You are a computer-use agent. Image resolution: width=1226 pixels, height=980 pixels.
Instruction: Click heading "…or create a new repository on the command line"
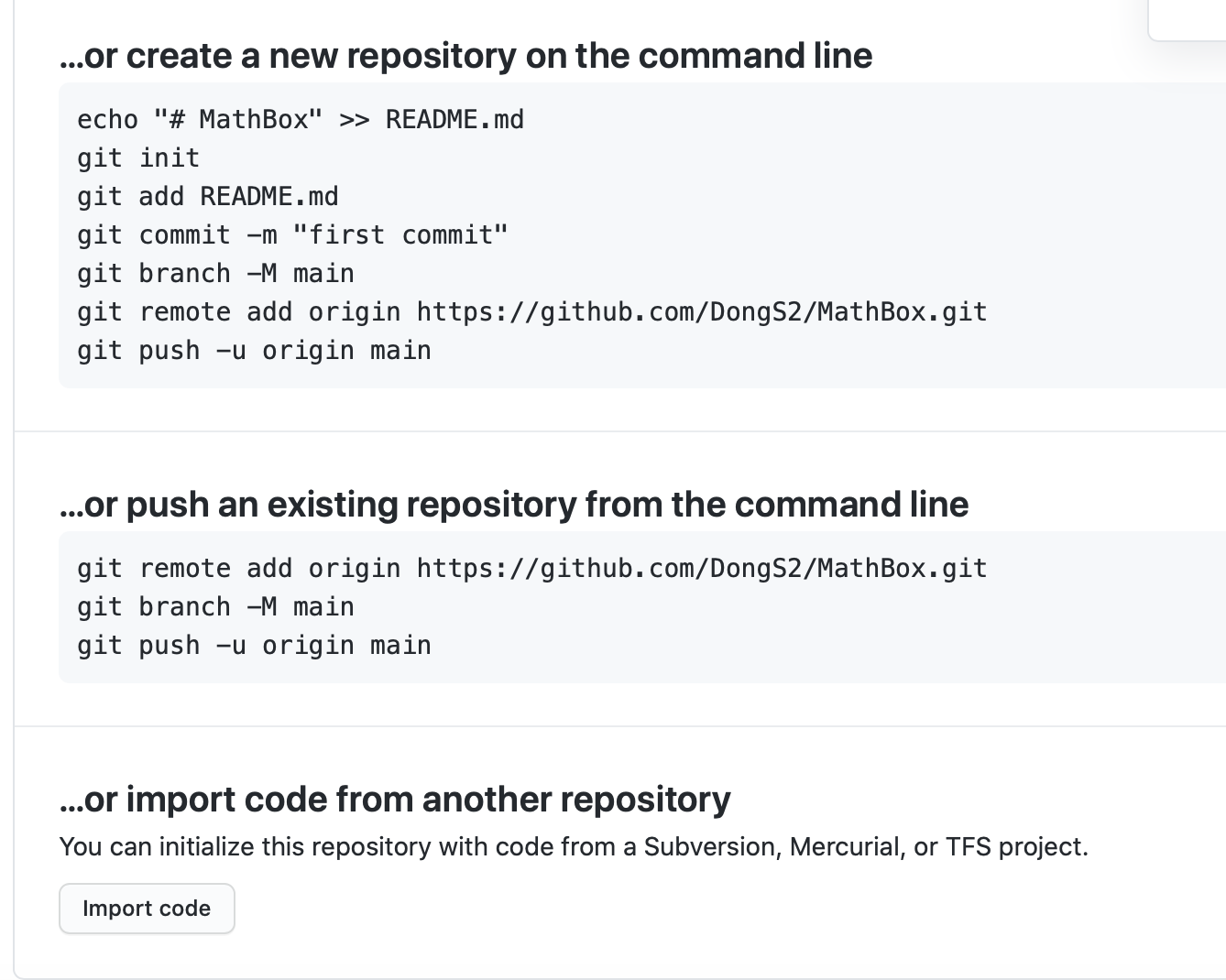tap(466, 56)
